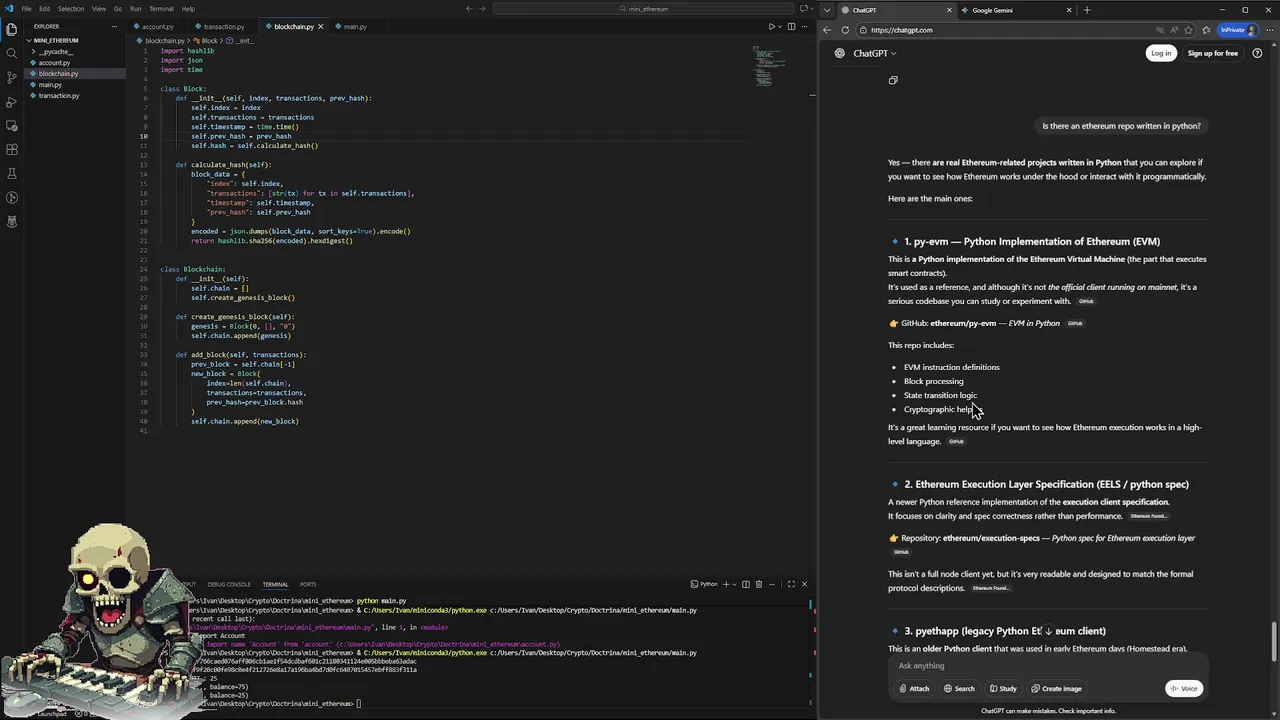Switch to account.py editor tab
This screenshot has height=720, width=1280.
pyautogui.click(x=157, y=26)
